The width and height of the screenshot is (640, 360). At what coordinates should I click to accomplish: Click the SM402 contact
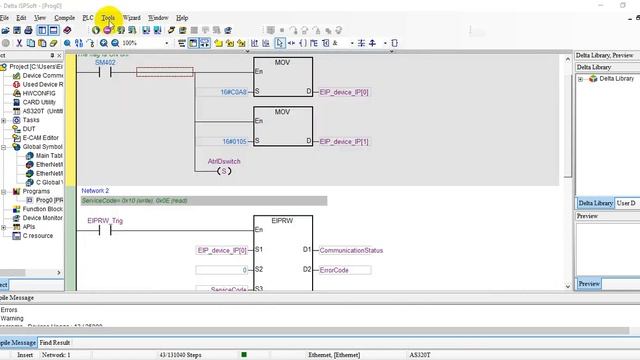pos(105,73)
